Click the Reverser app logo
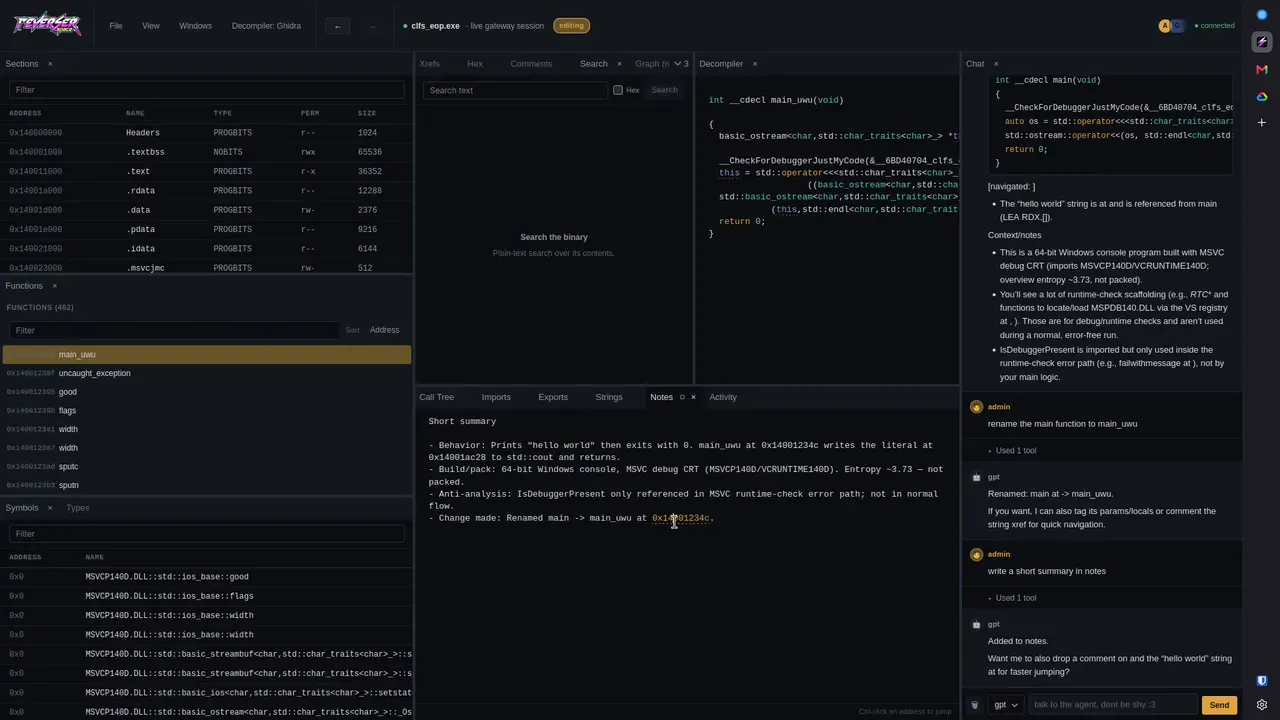The image size is (1280, 720). pos(46,25)
